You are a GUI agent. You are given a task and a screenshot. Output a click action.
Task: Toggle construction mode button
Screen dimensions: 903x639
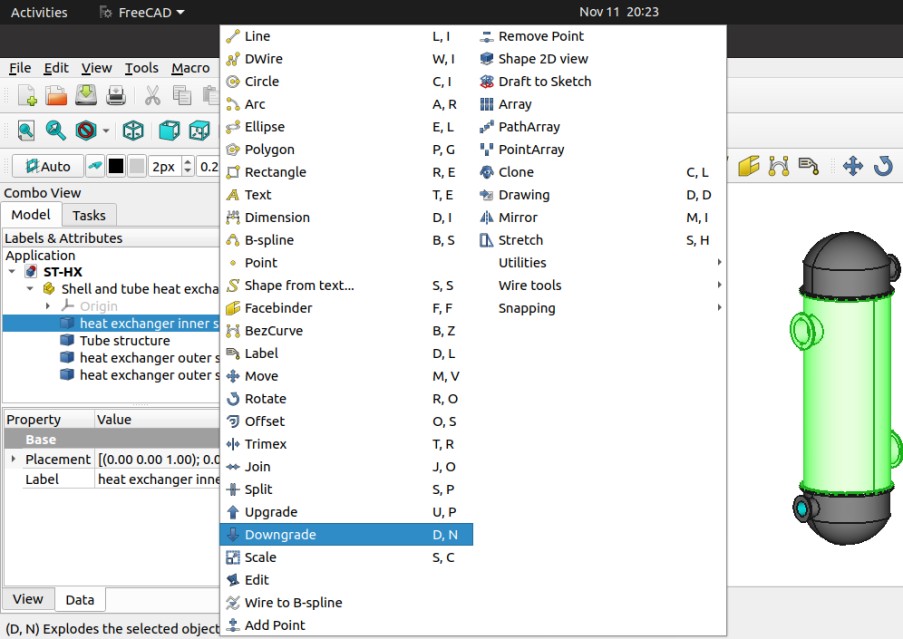pos(95,166)
